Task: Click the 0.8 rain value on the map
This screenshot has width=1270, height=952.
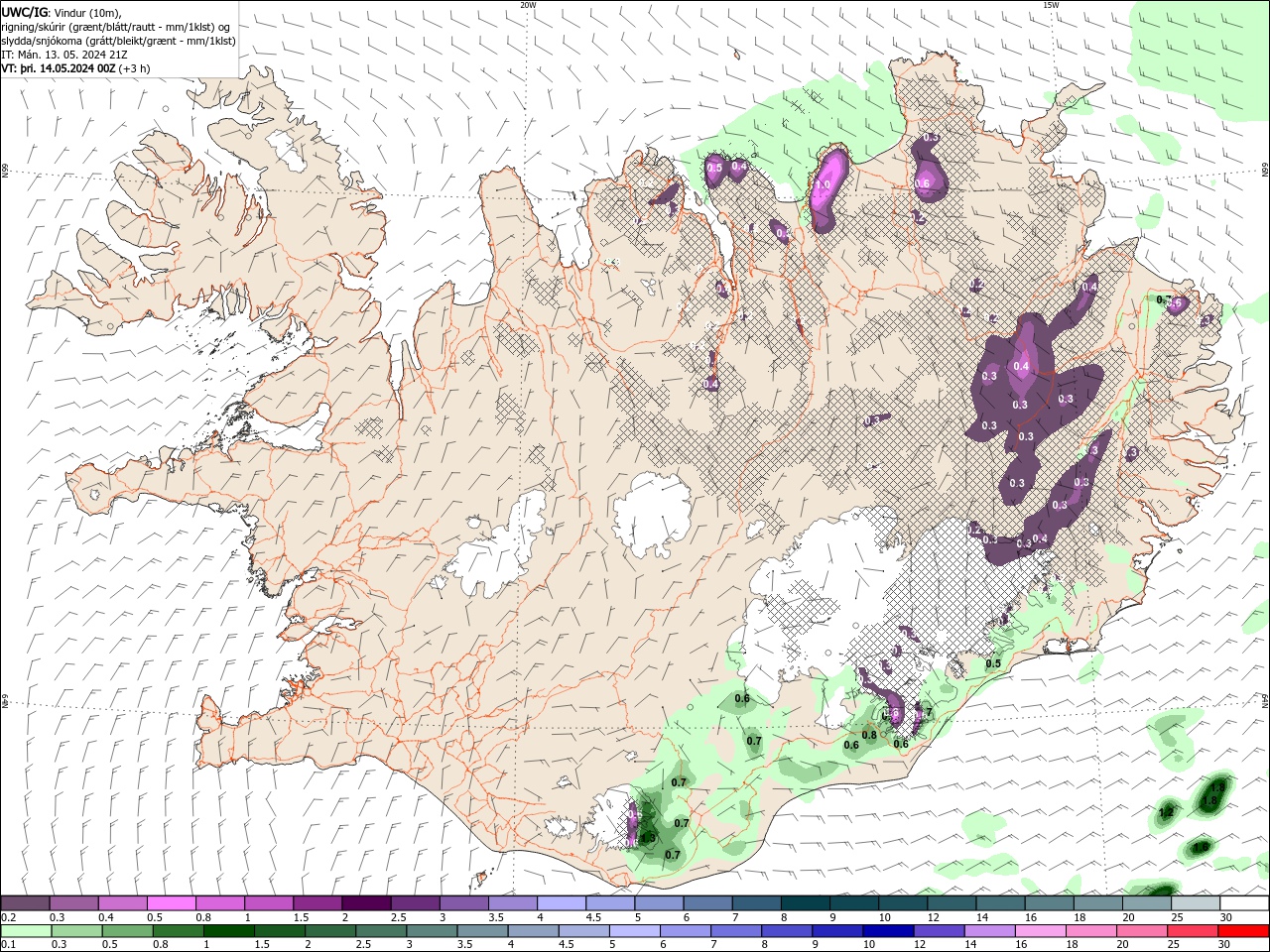Action: tap(869, 735)
